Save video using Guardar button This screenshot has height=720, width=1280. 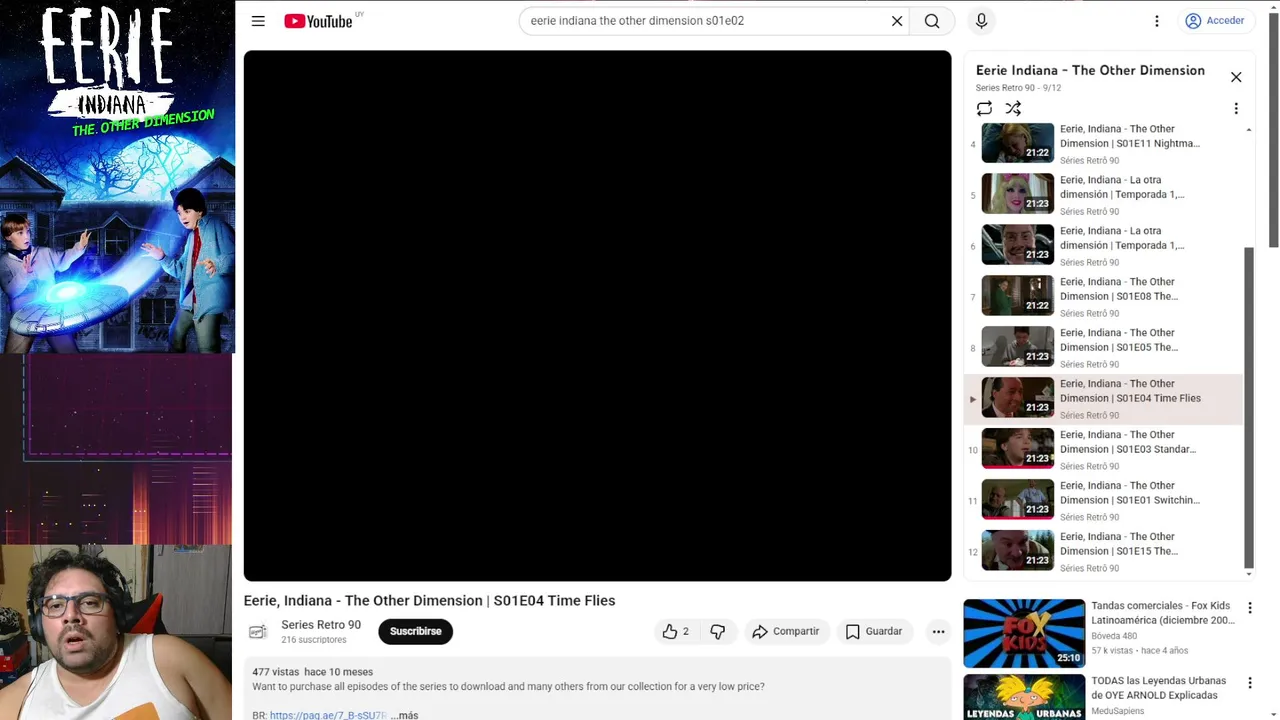874,631
